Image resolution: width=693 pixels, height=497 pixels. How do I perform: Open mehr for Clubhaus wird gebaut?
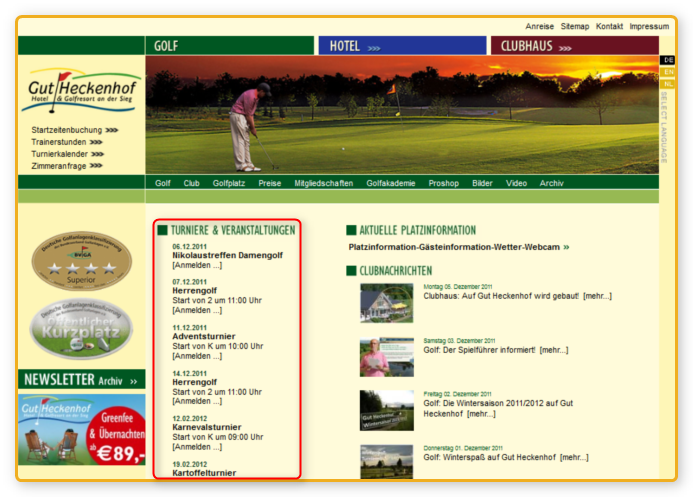click(598, 296)
